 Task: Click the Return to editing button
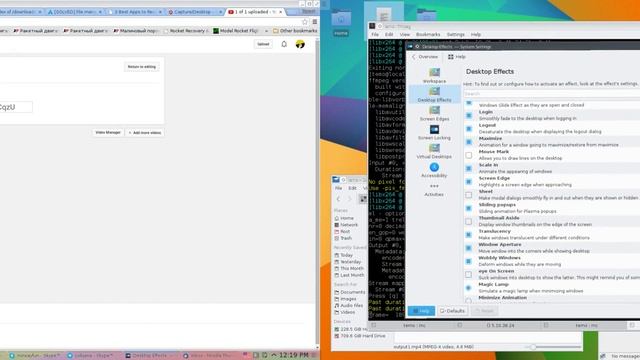142,67
